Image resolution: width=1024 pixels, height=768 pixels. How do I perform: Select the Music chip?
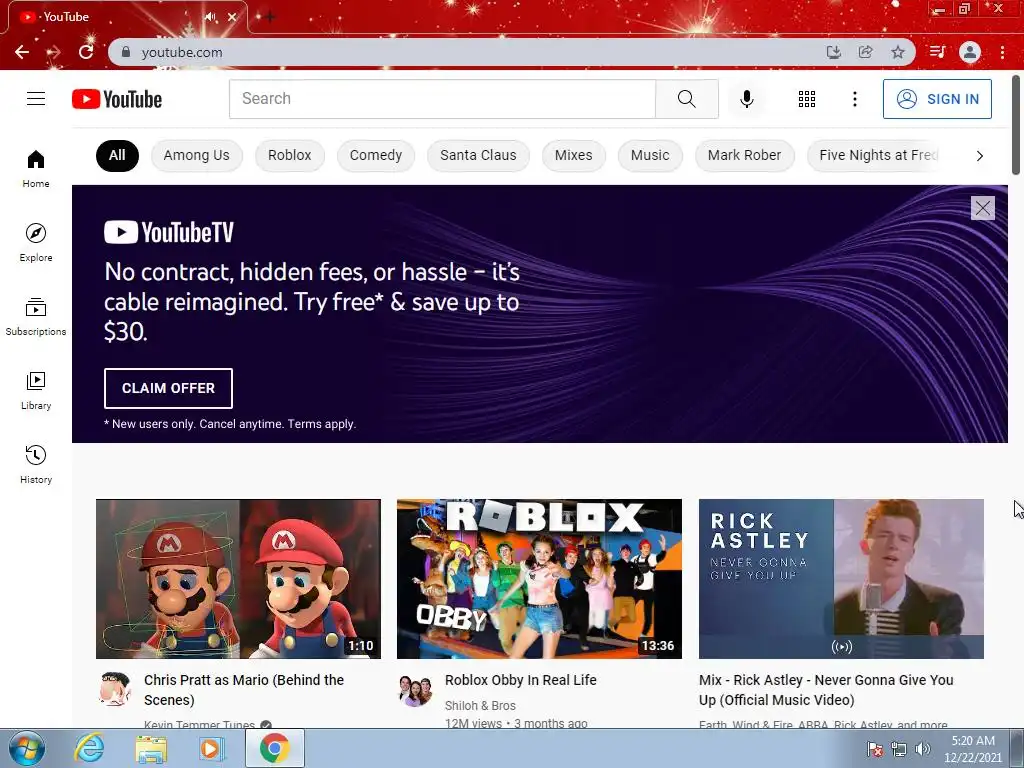pyautogui.click(x=650, y=155)
